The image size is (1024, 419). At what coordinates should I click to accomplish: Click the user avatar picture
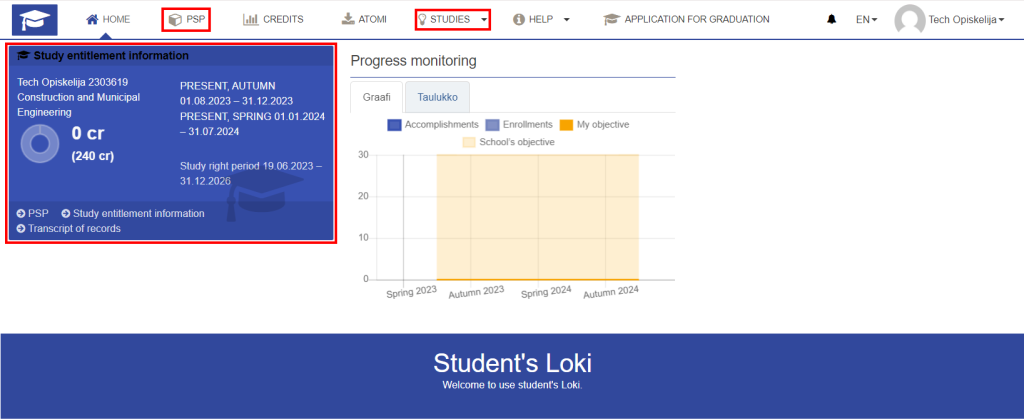(x=910, y=20)
